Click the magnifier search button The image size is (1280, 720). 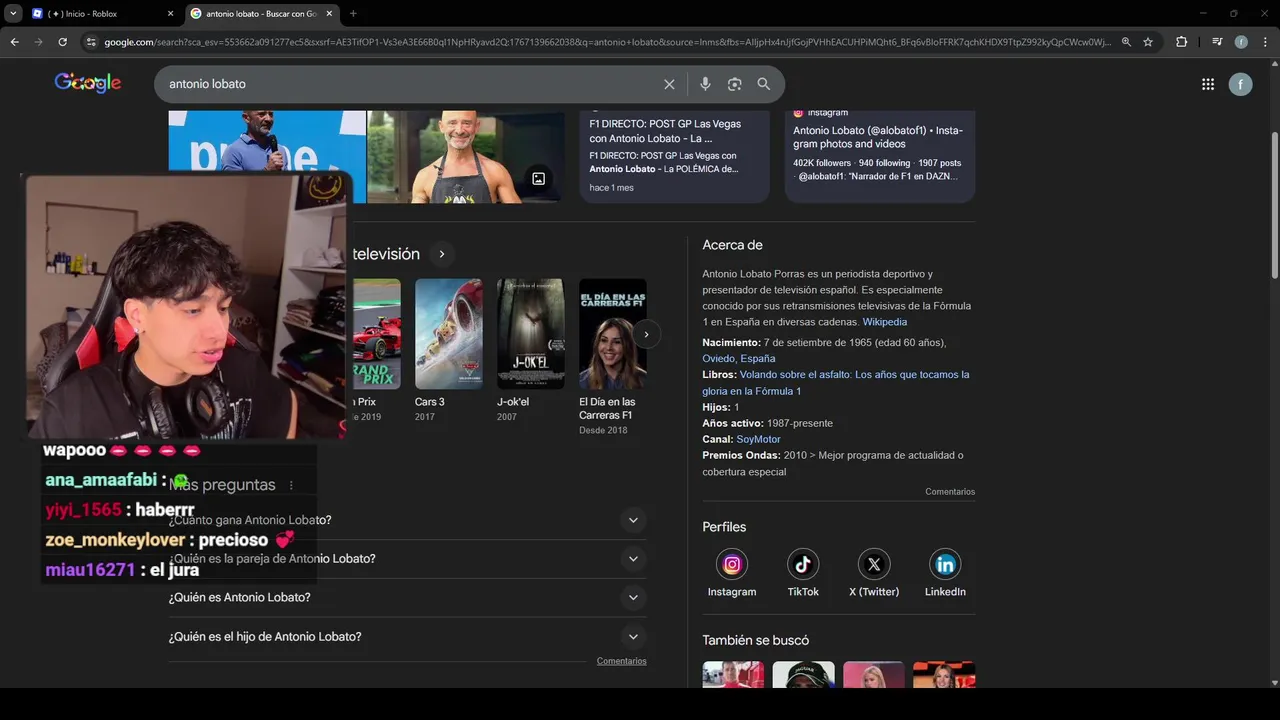[764, 84]
